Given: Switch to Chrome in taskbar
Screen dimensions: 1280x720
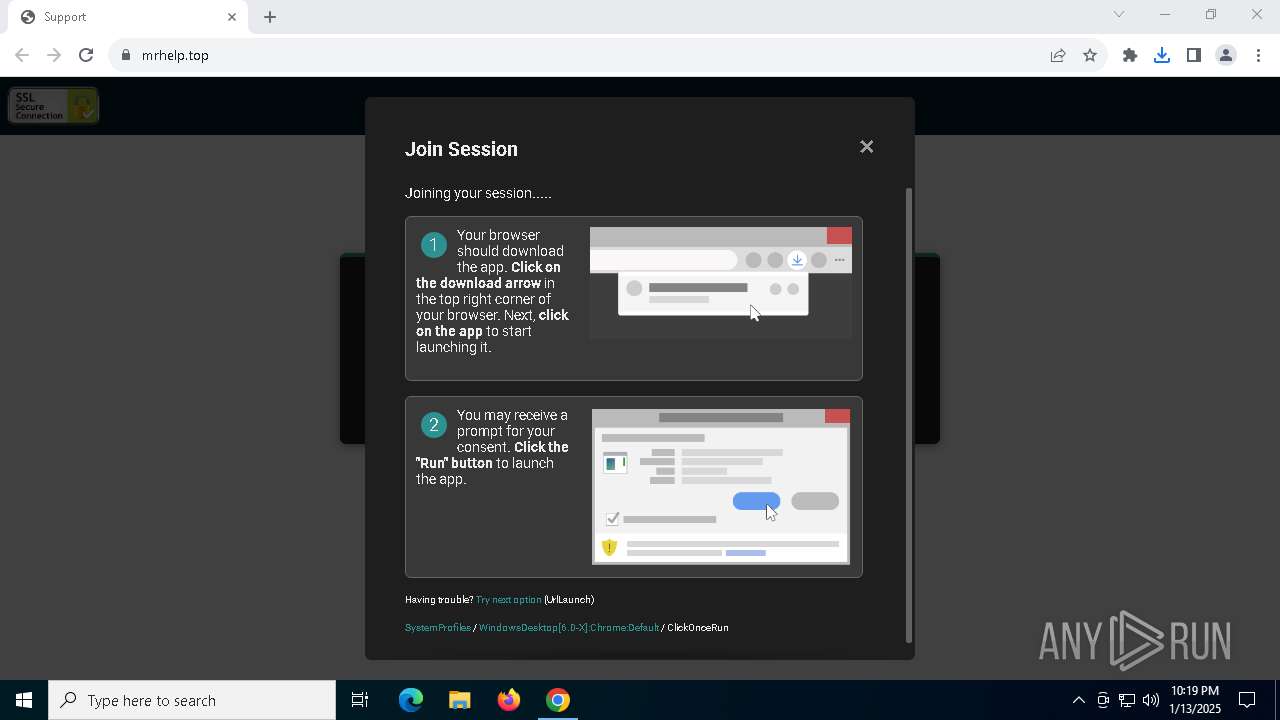Looking at the screenshot, I should point(558,700).
